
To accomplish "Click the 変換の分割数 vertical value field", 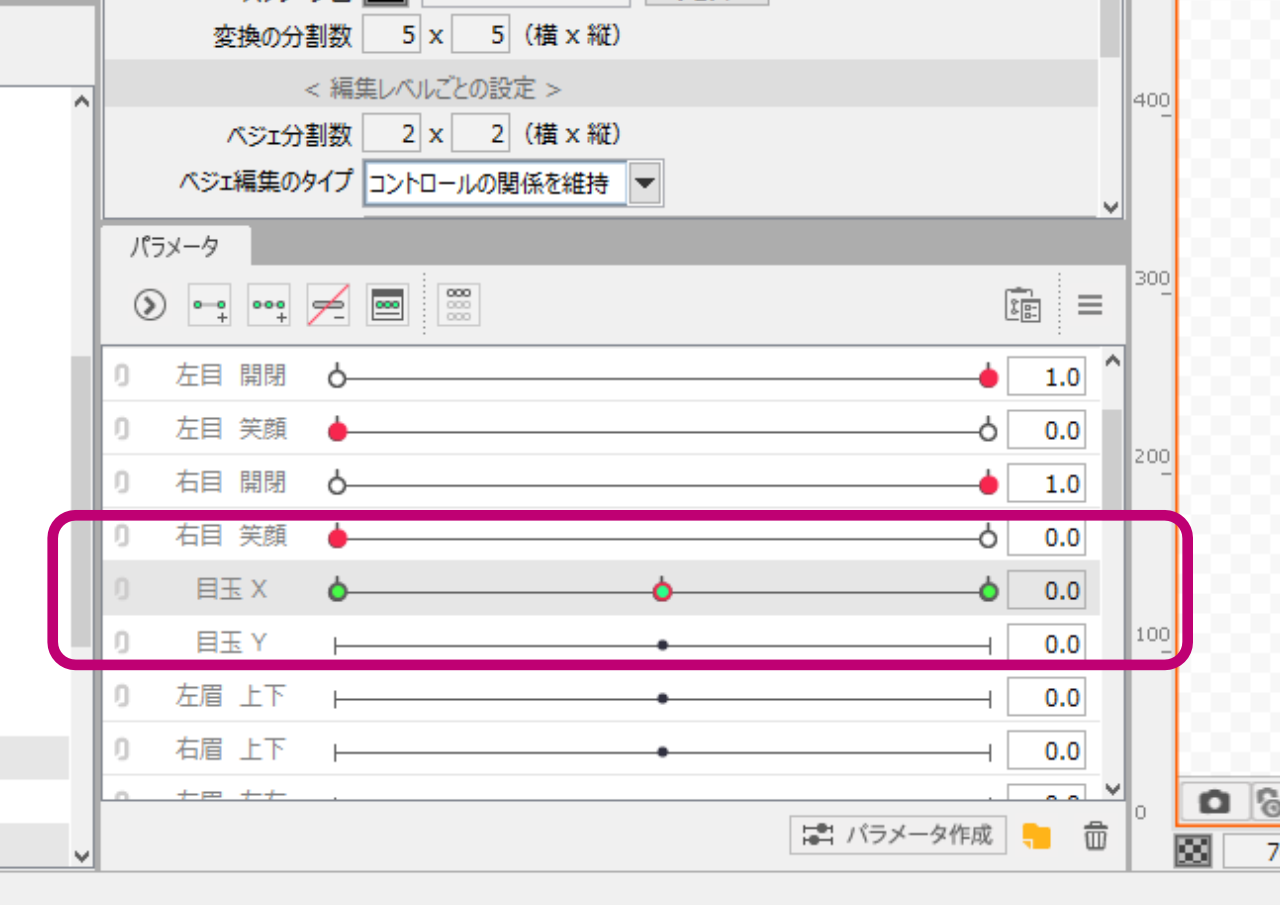I will point(482,37).
